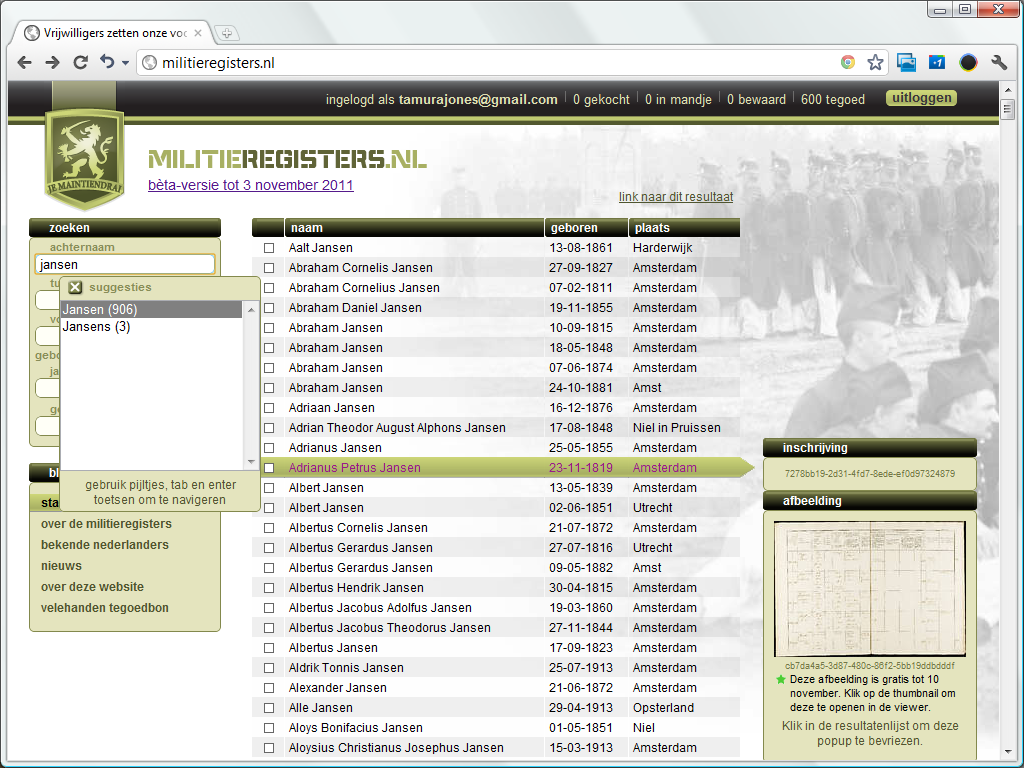Click the image capture extension icon
The width and height of the screenshot is (1024, 768).
906,62
